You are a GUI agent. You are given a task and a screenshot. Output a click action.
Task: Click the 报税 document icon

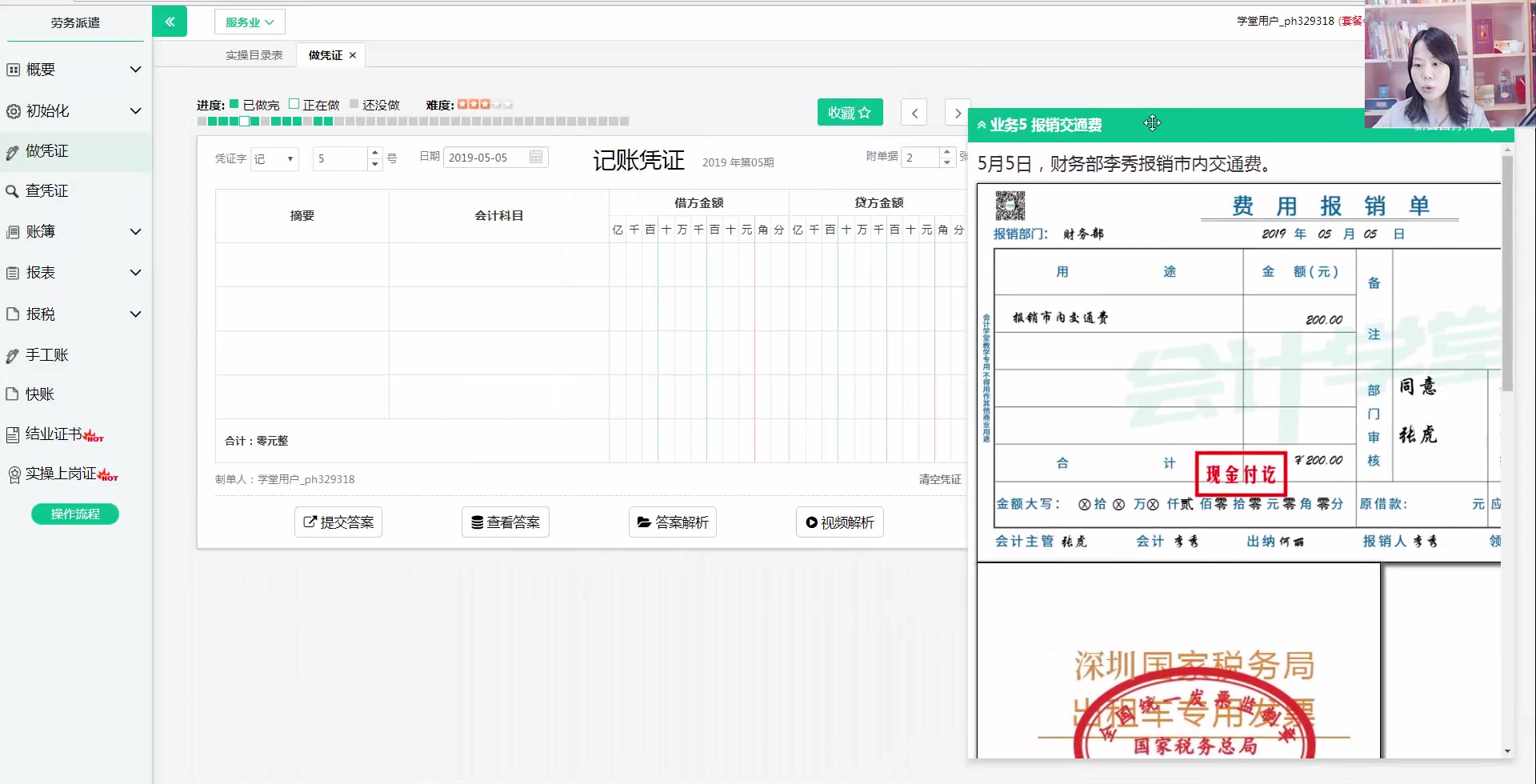point(13,314)
